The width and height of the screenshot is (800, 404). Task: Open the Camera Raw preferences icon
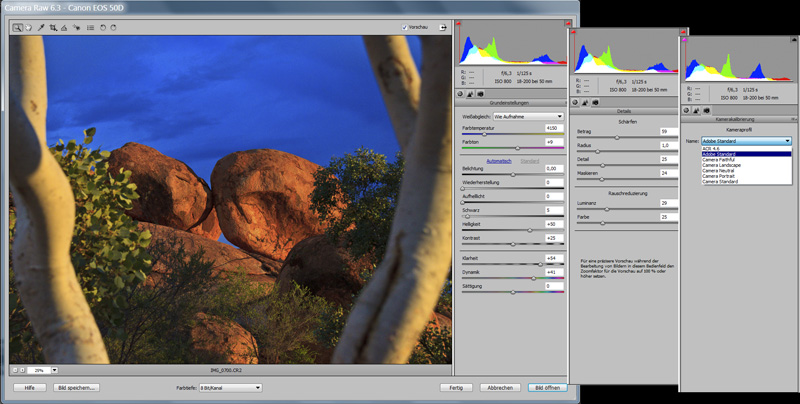pos(90,28)
